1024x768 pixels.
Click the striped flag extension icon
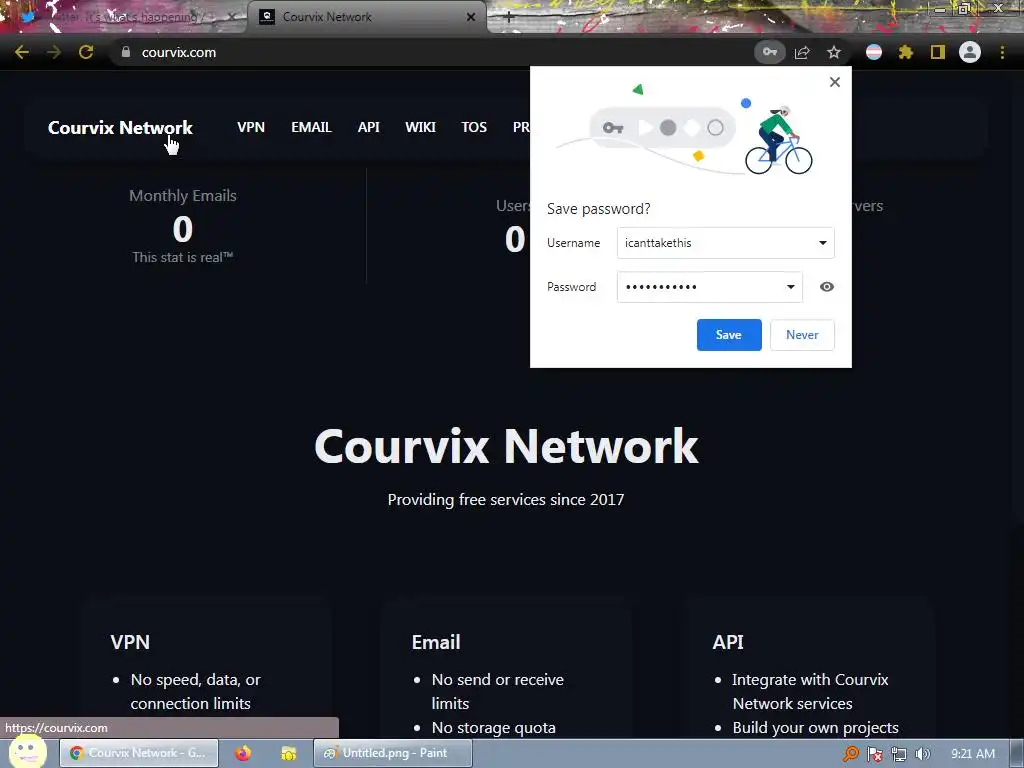(874, 52)
